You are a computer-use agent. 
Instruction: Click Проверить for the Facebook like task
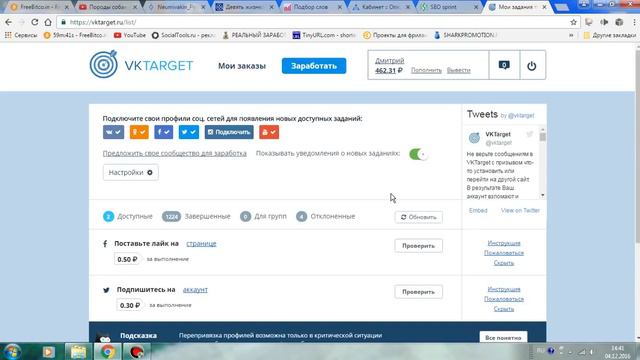click(x=418, y=246)
